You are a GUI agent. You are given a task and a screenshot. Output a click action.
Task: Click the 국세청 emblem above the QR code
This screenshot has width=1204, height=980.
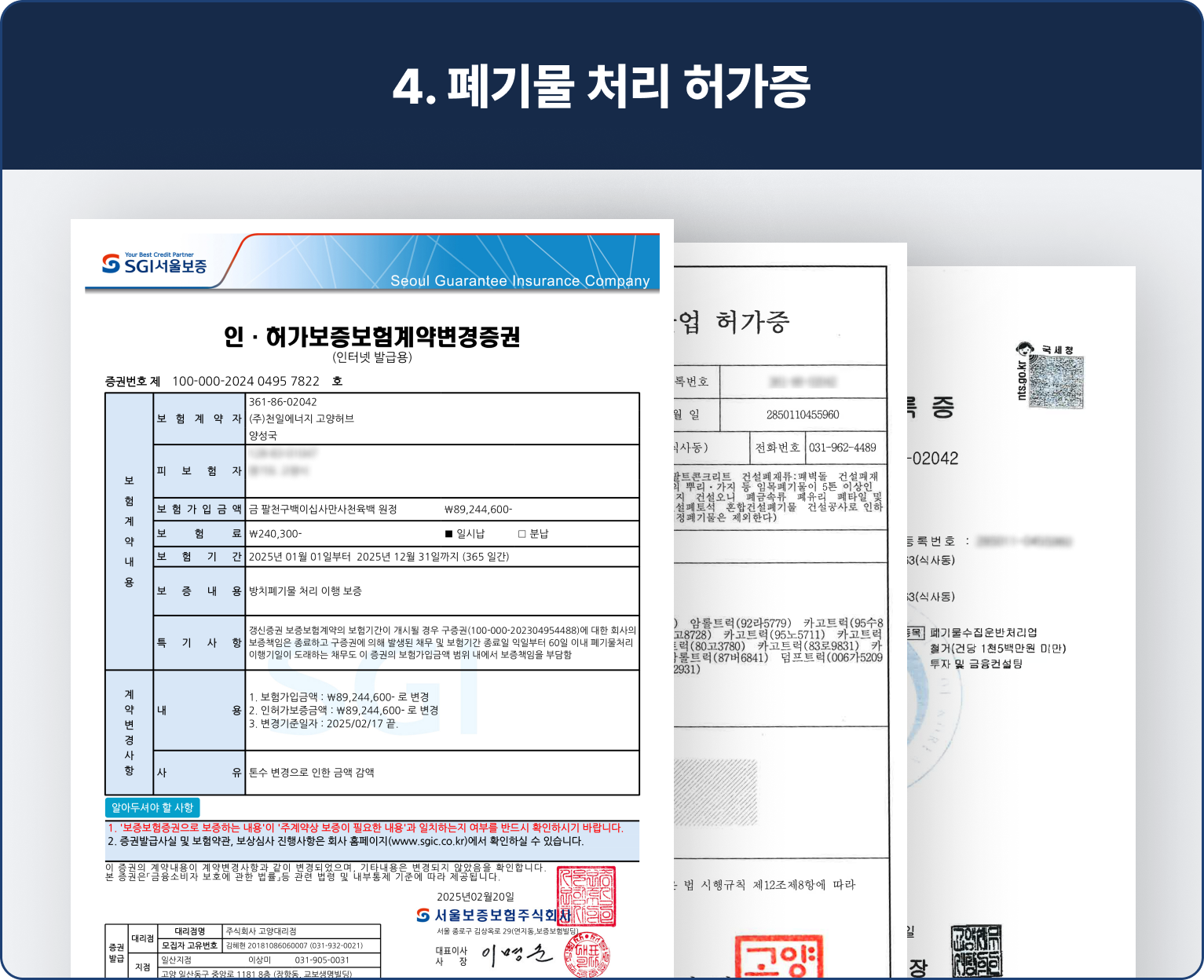1024,349
